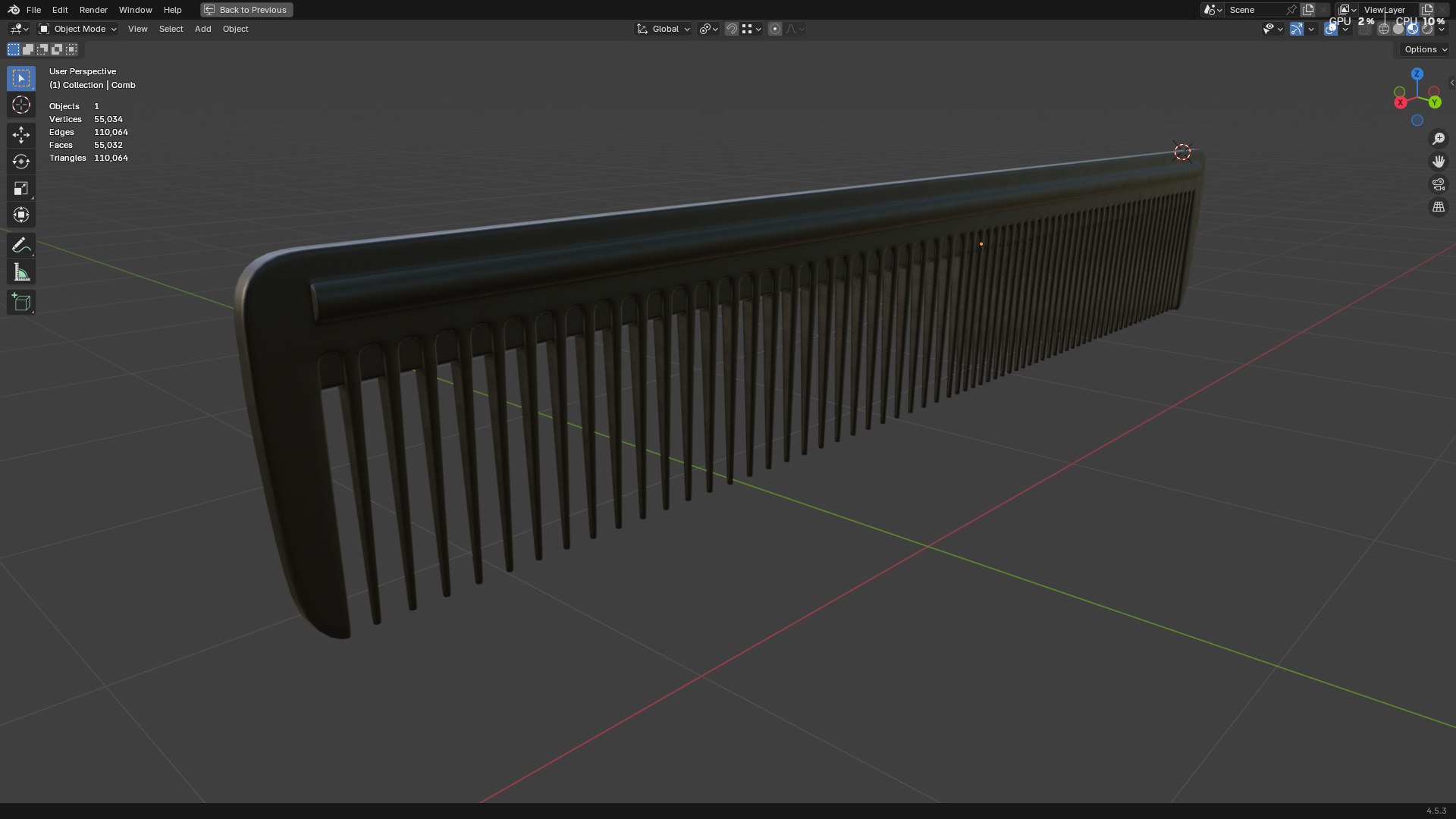Viewport: 1456px width, 819px height.
Task: Switch to Solid shading
Action: click(1398, 29)
